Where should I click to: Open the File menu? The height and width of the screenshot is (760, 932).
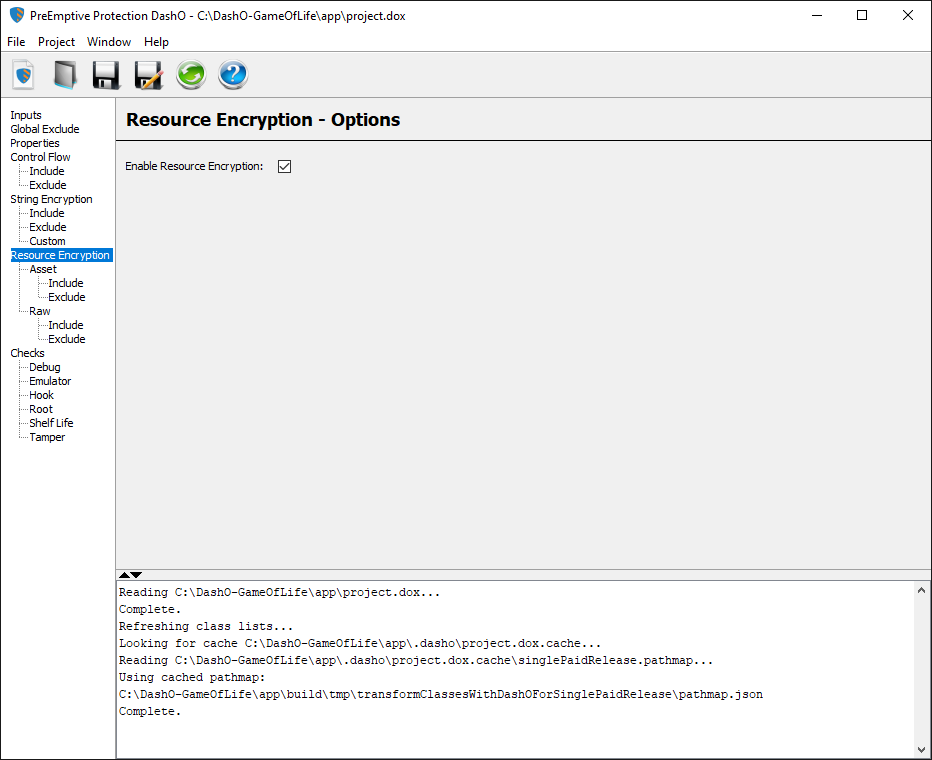pyautogui.click(x=16, y=42)
